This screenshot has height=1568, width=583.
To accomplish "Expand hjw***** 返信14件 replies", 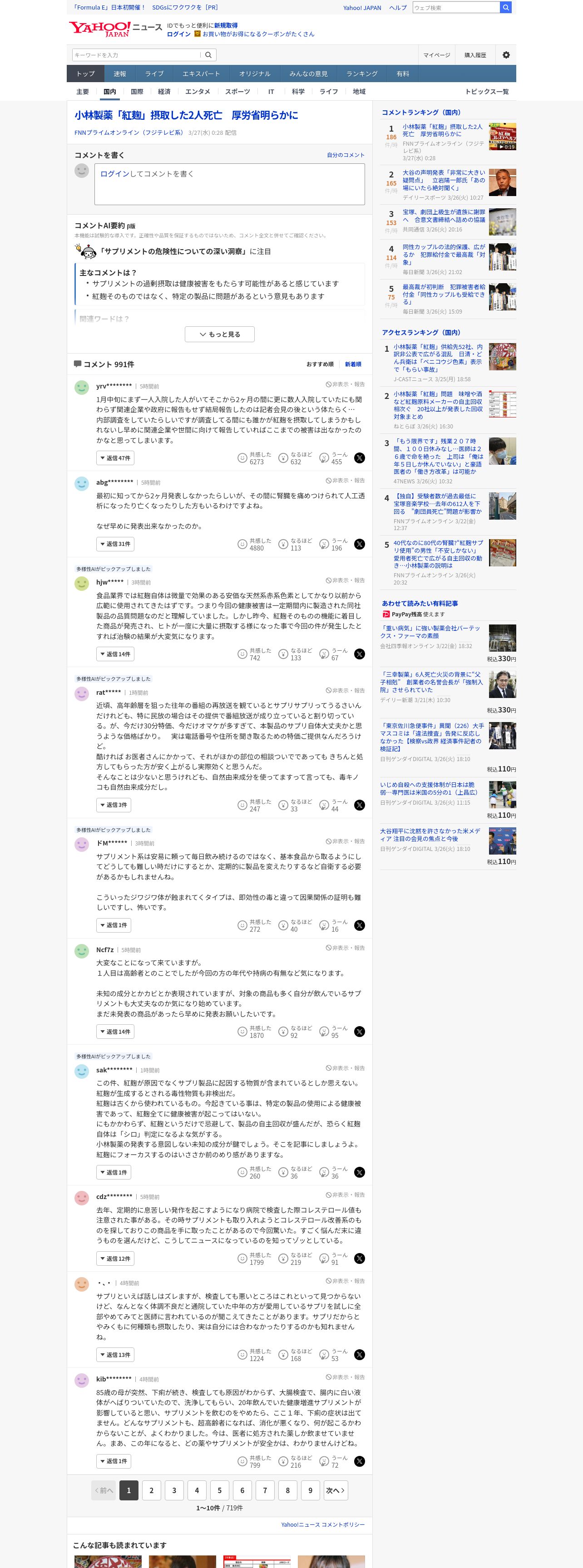I will pos(115,654).
